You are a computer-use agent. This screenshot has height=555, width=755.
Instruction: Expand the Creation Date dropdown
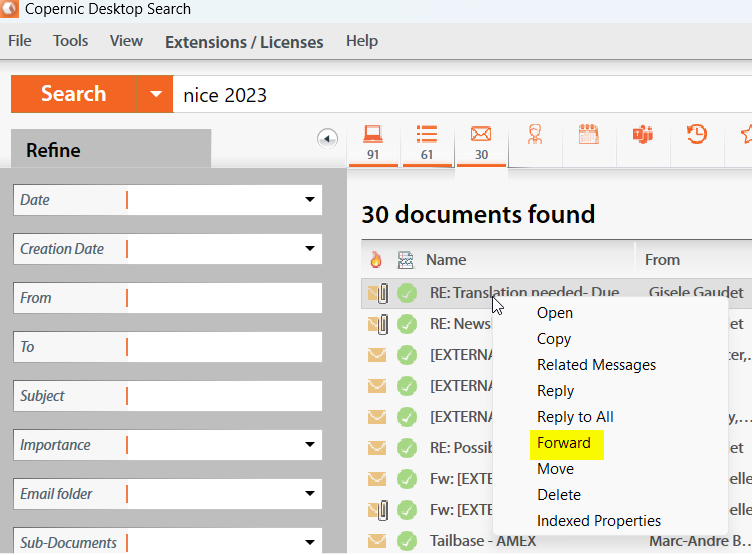309,249
